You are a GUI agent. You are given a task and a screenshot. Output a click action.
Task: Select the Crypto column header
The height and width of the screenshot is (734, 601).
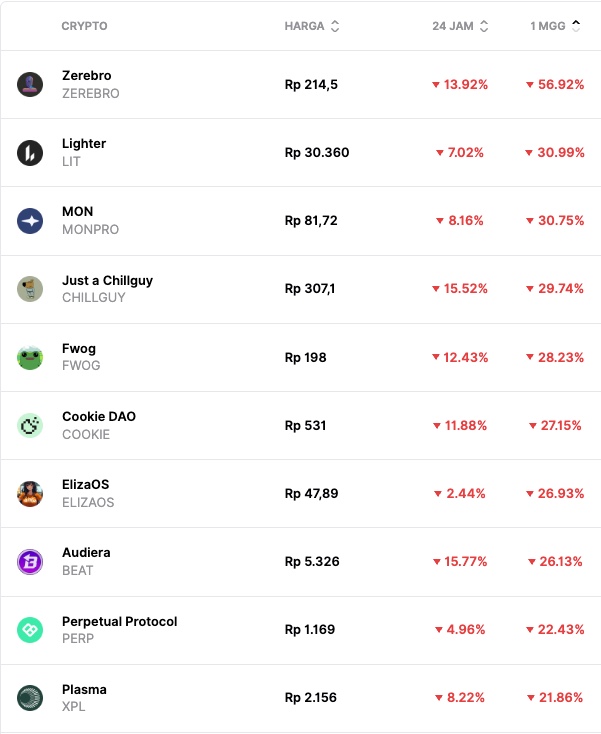pos(84,26)
